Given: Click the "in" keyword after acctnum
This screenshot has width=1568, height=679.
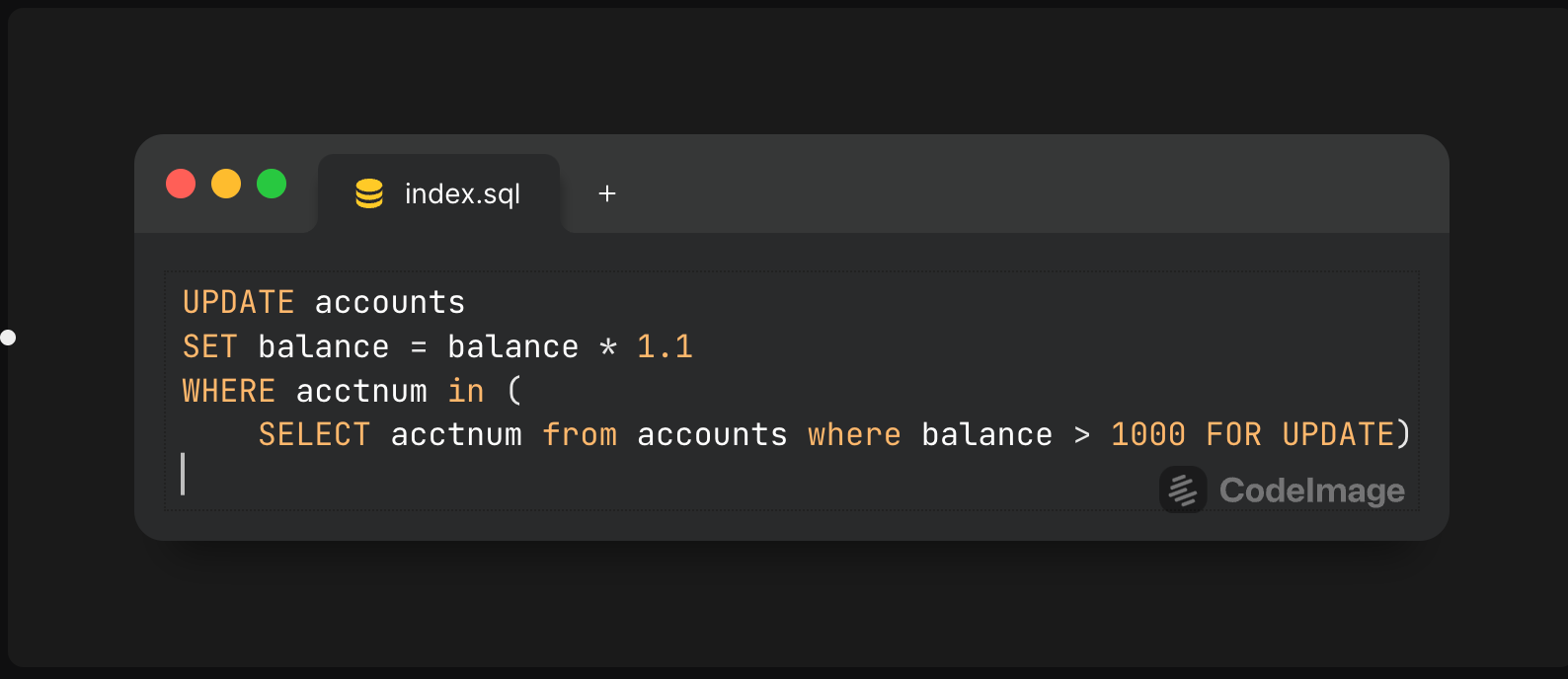Looking at the screenshot, I should click(466, 391).
